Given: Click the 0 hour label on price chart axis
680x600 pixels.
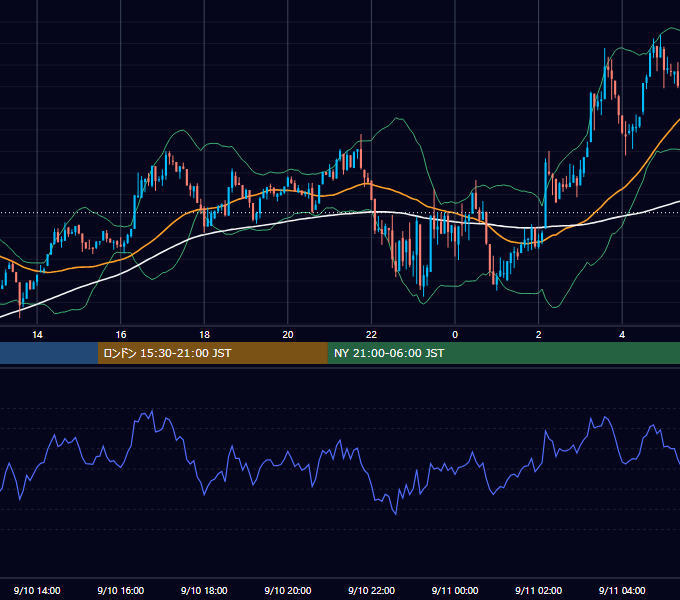Looking at the screenshot, I should (455, 335).
